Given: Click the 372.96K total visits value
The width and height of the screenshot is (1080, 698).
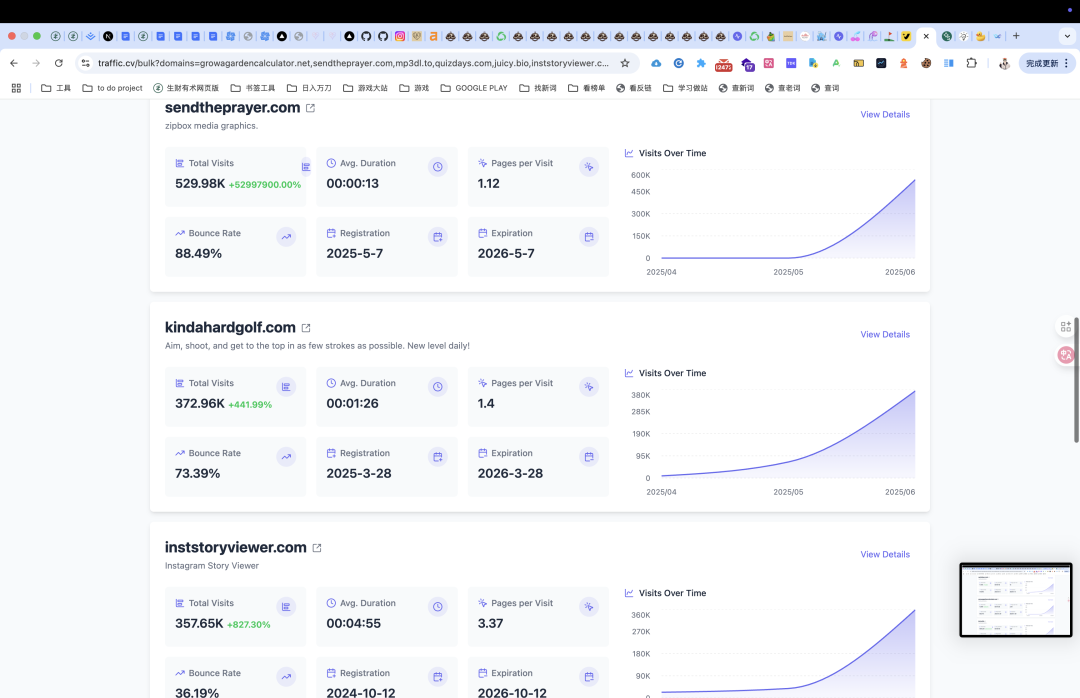Looking at the screenshot, I should pos(200,403).
